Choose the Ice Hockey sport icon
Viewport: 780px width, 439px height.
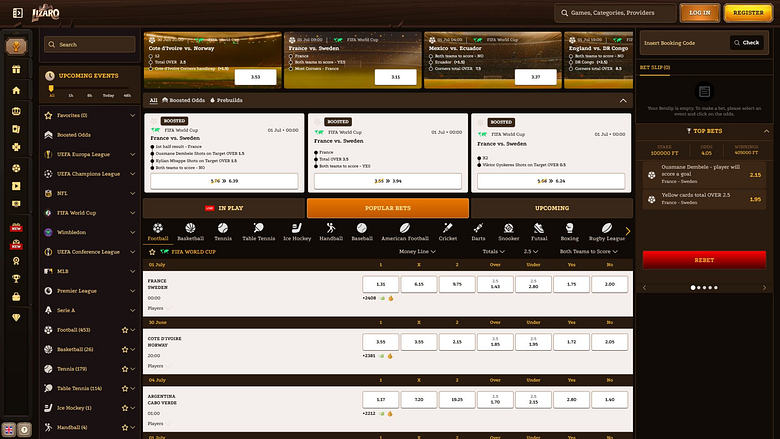tap(297, 232)
